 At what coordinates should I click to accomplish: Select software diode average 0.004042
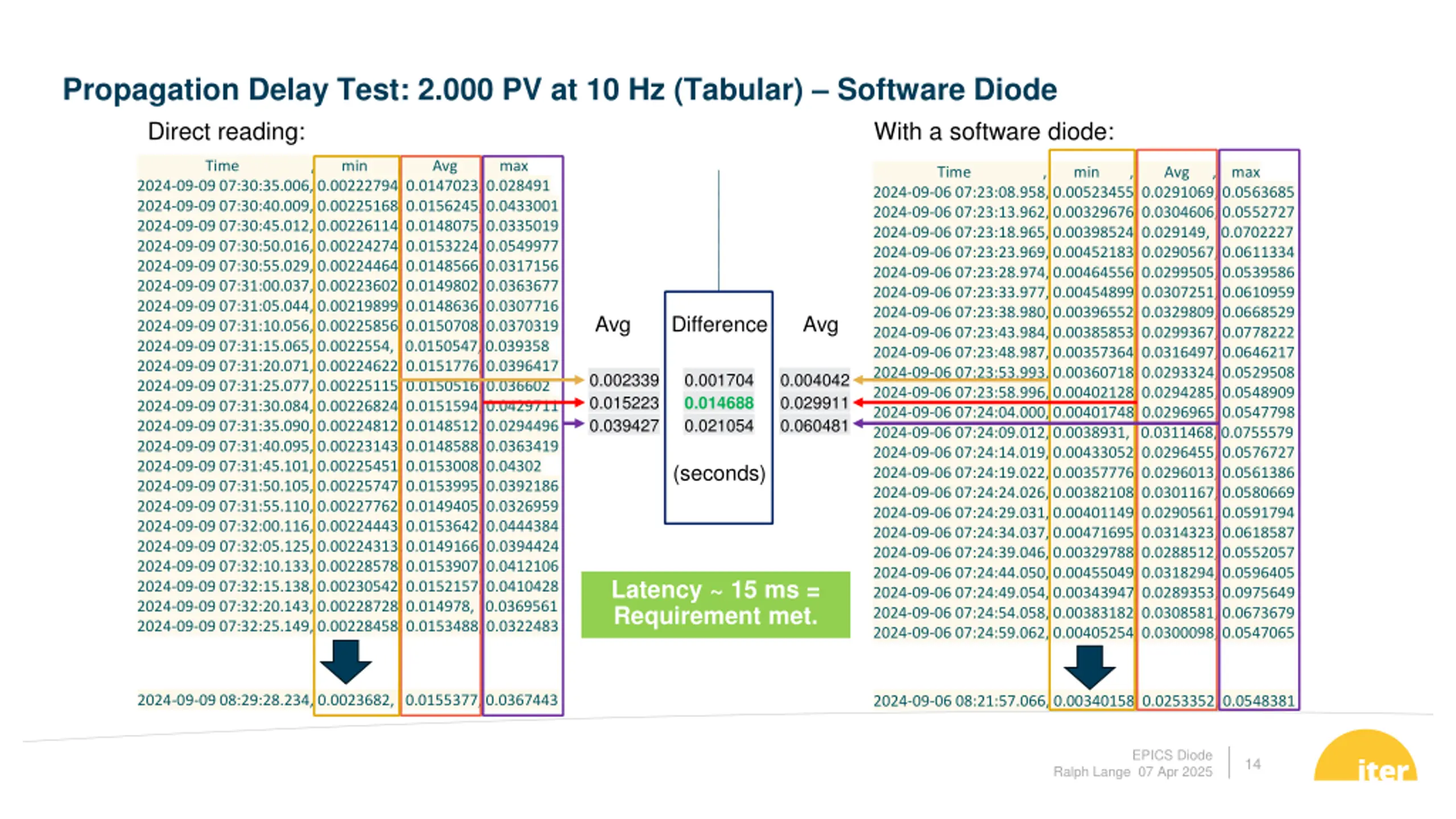tap(814, 380)
